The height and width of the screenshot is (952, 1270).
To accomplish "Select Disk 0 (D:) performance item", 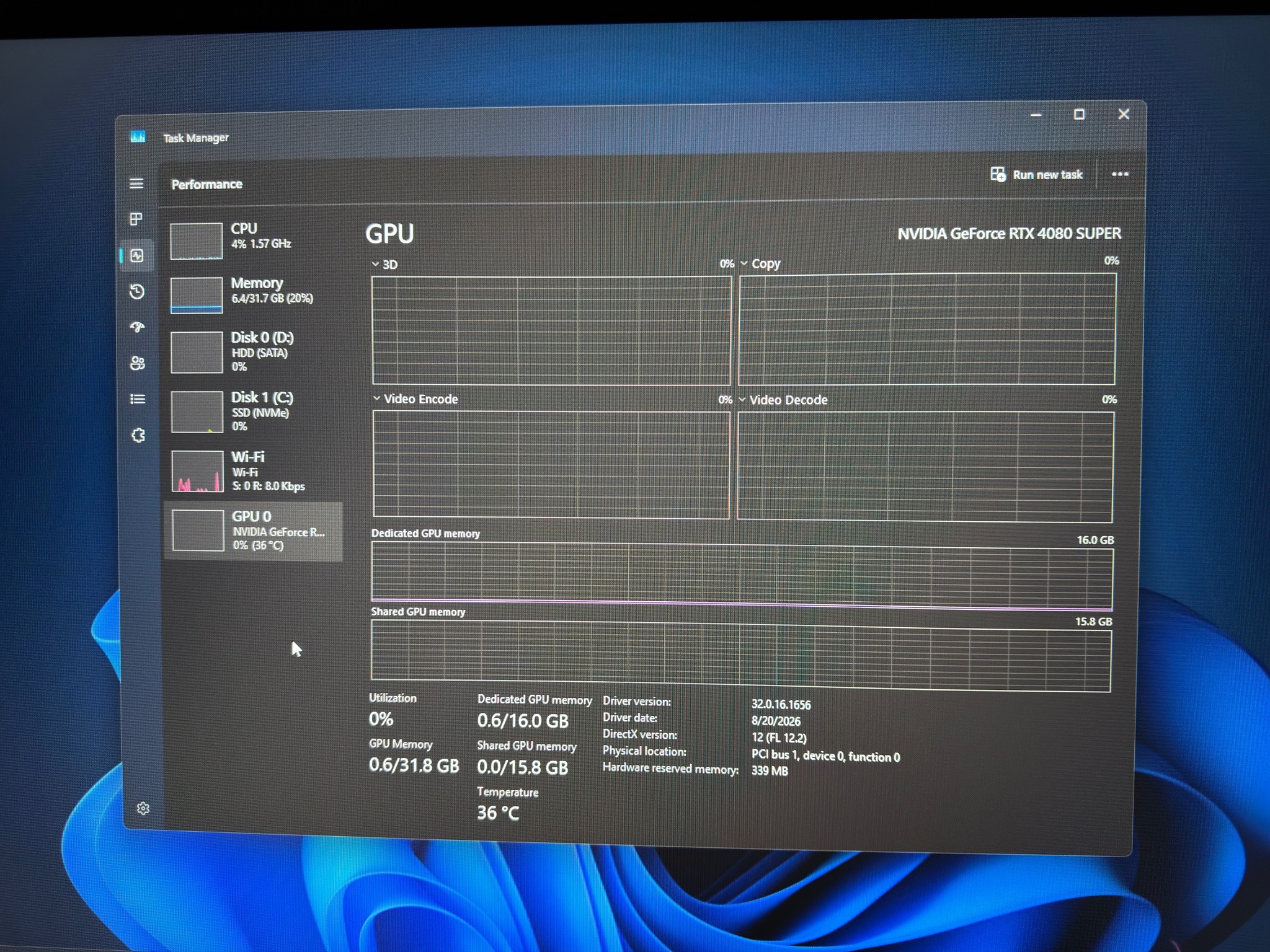I will click(254, 352).
